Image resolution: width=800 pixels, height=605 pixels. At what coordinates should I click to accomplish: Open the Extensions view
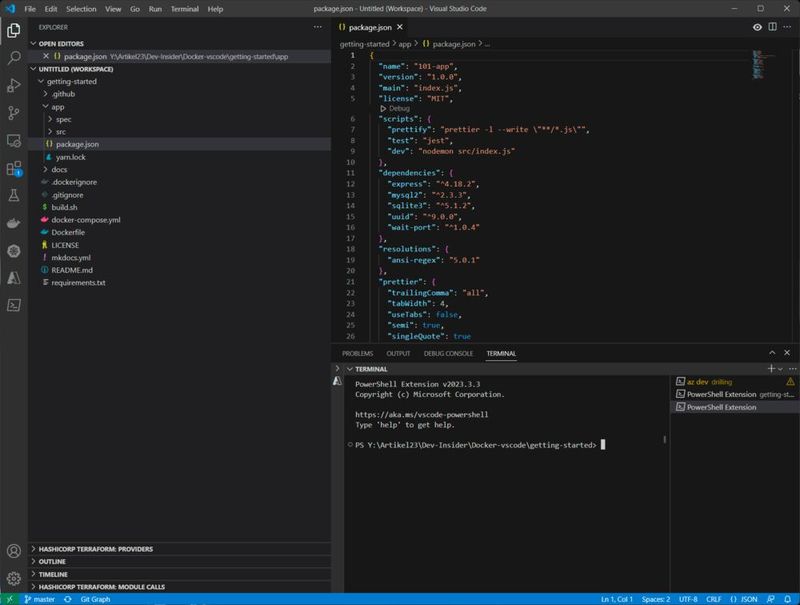coord(14,168)
